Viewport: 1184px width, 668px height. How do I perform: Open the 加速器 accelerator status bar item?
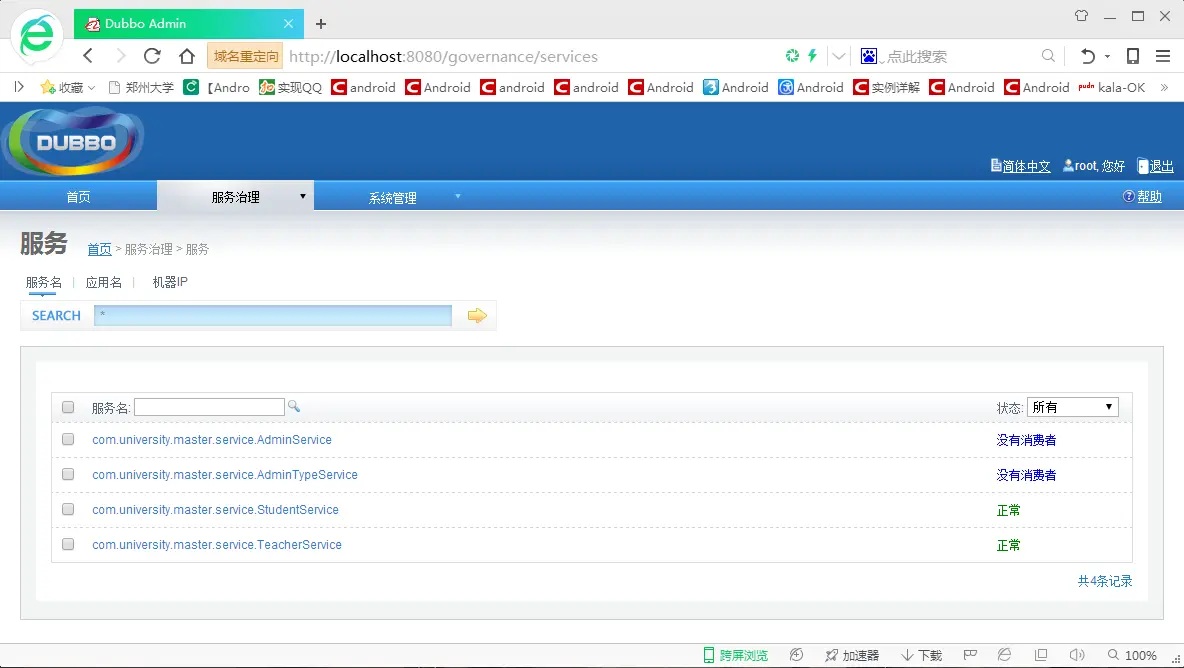[852, 655]
